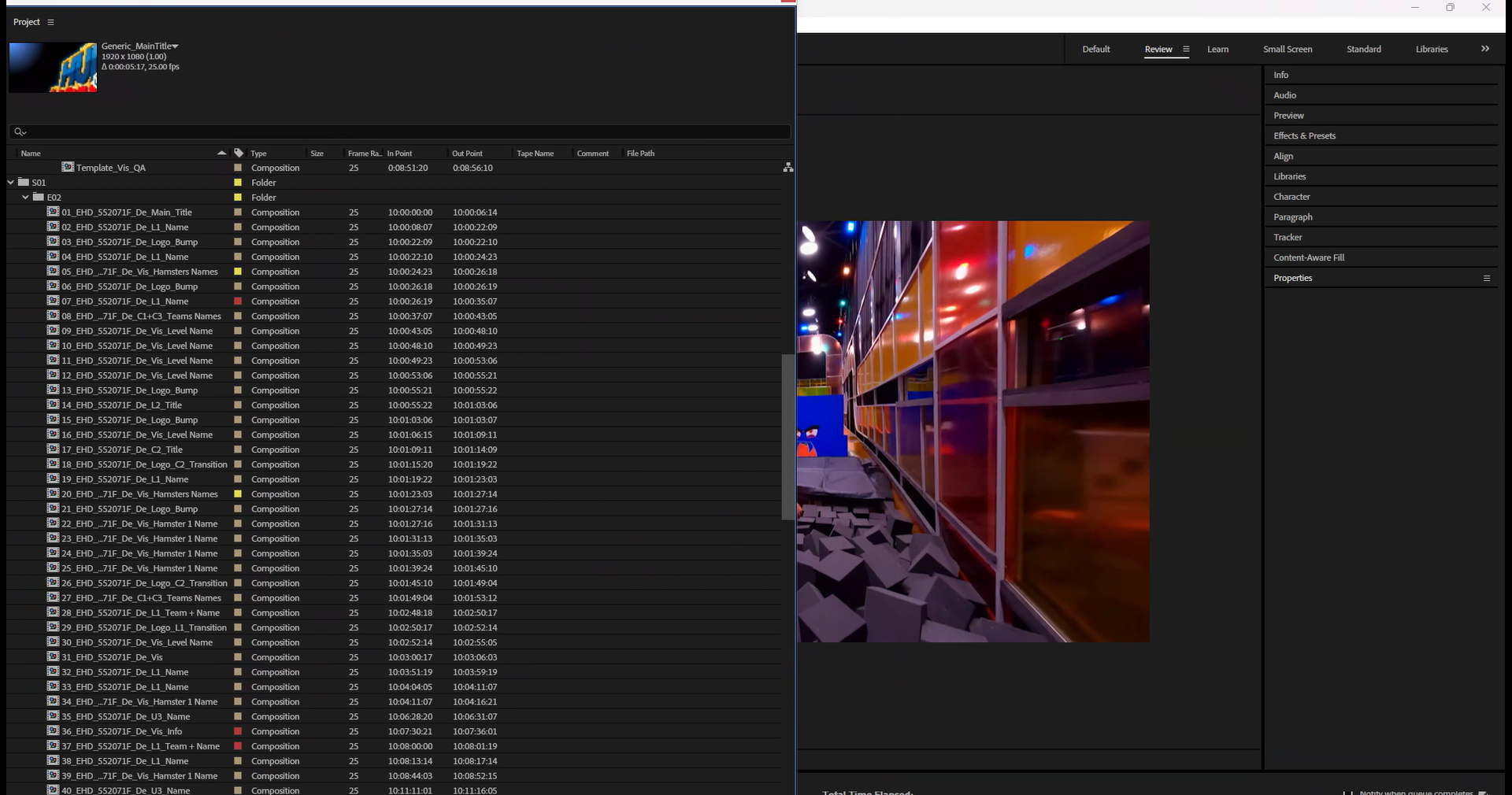This screenshot has height=795, width=1512.
Task: Click the project search field
Action: [399, 131]
